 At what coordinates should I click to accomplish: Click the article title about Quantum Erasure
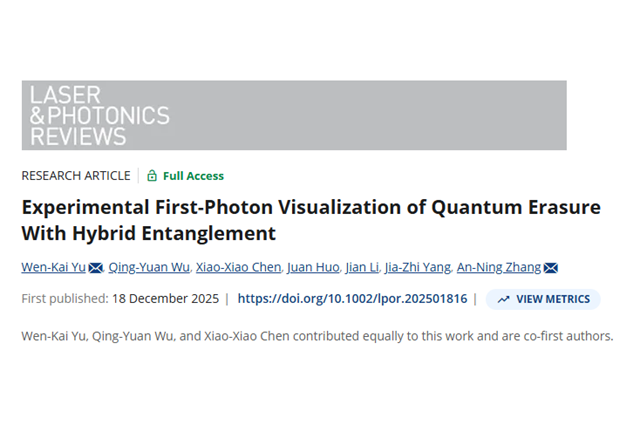tap(310, 220)
